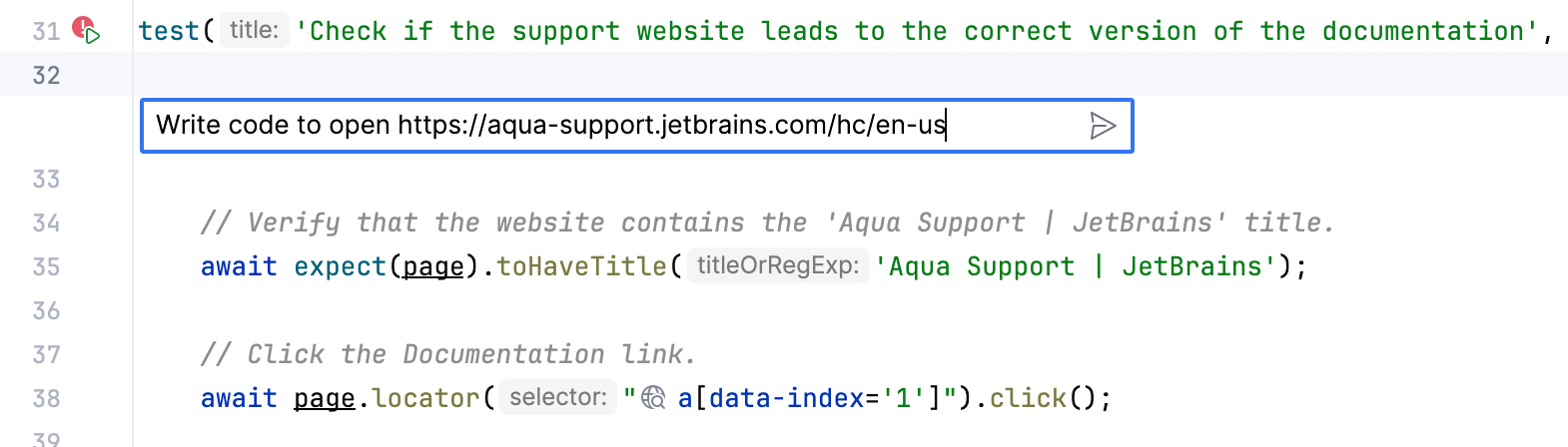The width and height of the screenshot is (1568, 447).
Task: Click the 'click' method call on line 38
Action: point(1028,399)
